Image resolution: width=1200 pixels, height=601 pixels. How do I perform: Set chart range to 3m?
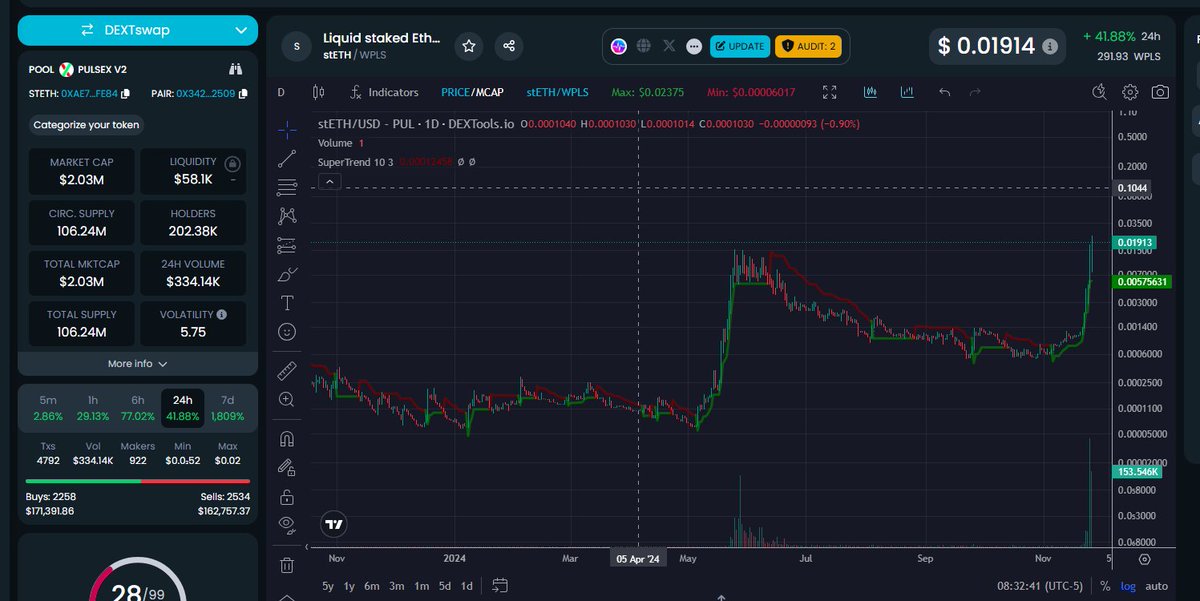tap(397, 586)
